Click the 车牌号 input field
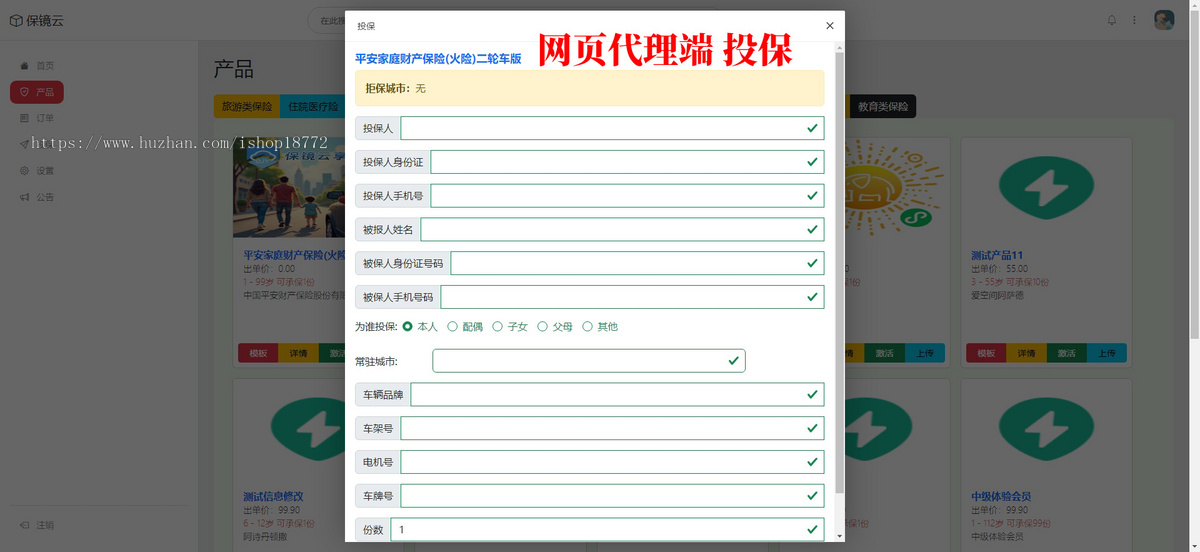This screenshot has height=552, width=1200. pyautogui.click(x=613, y=496)
